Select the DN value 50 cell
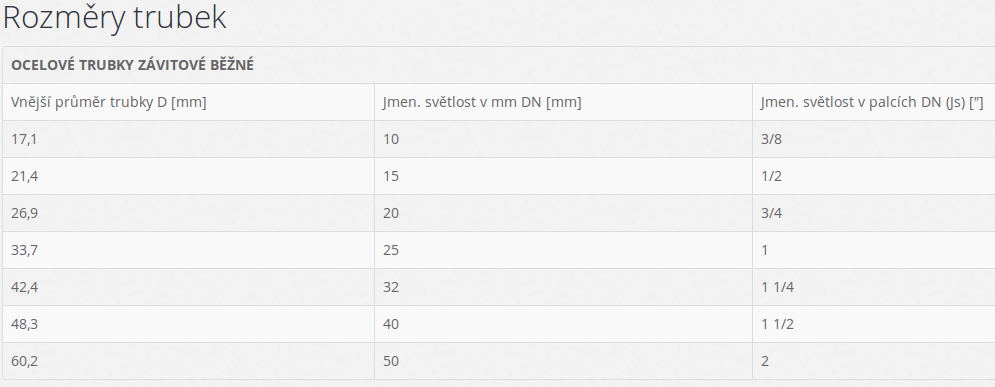Screen dimensions: 995x387 563,361
